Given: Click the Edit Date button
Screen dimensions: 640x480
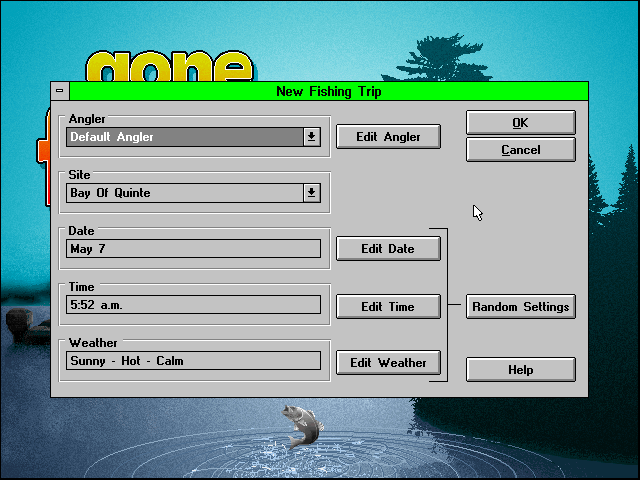Looking at the screenshot, I should (x=388, y=249).
